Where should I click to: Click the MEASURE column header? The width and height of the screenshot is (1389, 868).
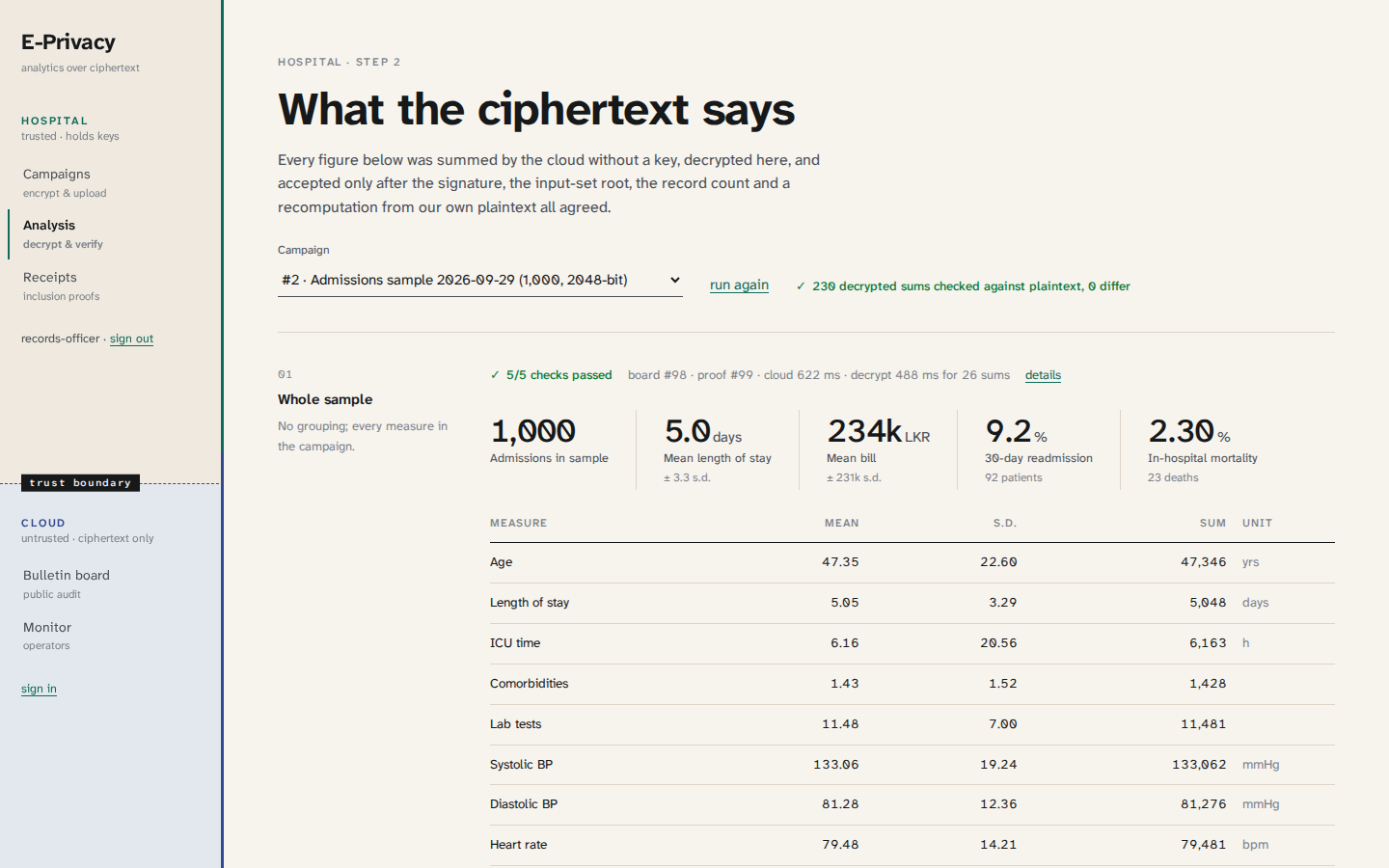coord(518,523)
